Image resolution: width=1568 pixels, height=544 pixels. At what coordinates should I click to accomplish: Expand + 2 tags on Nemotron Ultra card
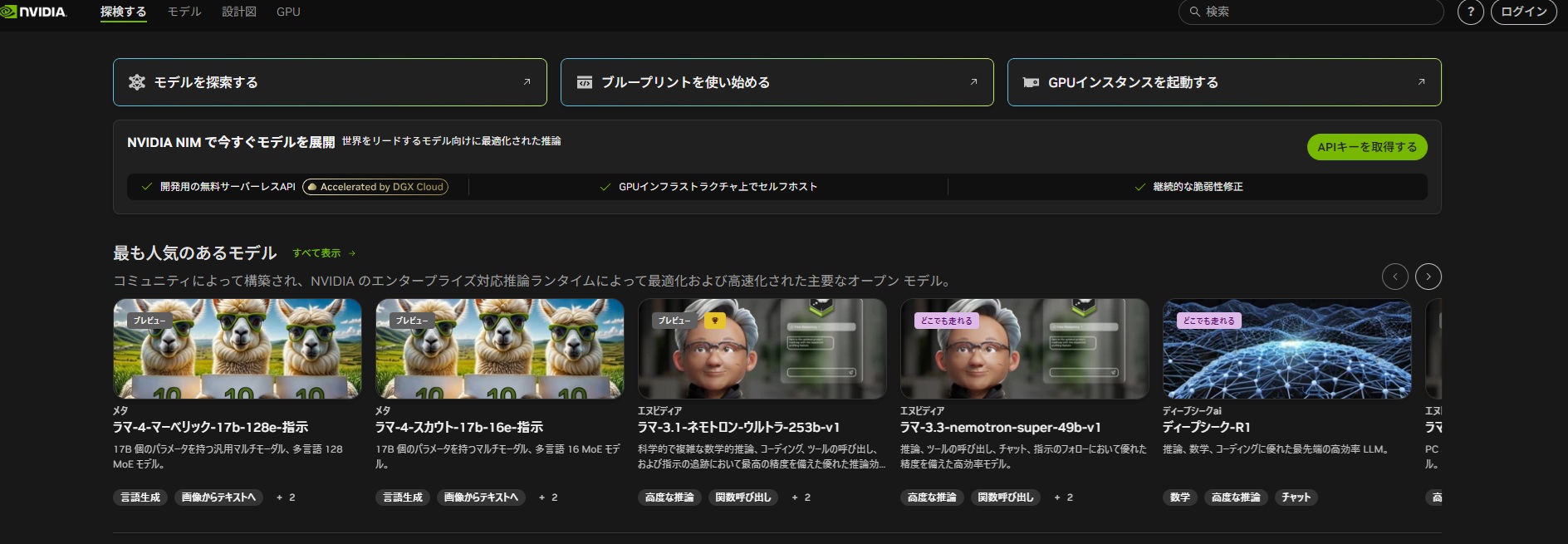click(x=801, y=497)
